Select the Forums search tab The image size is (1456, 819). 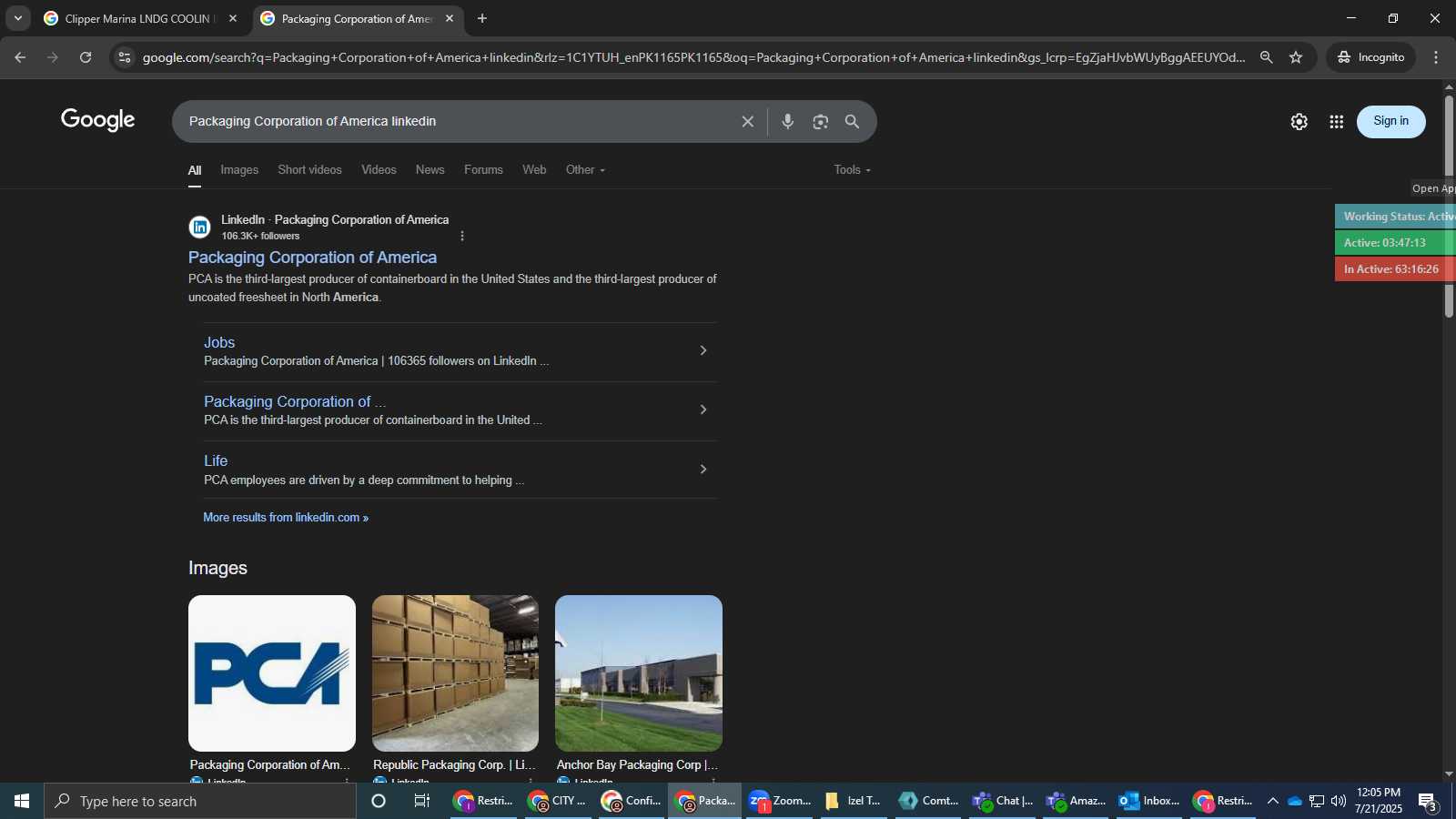[x=483, y=170]
